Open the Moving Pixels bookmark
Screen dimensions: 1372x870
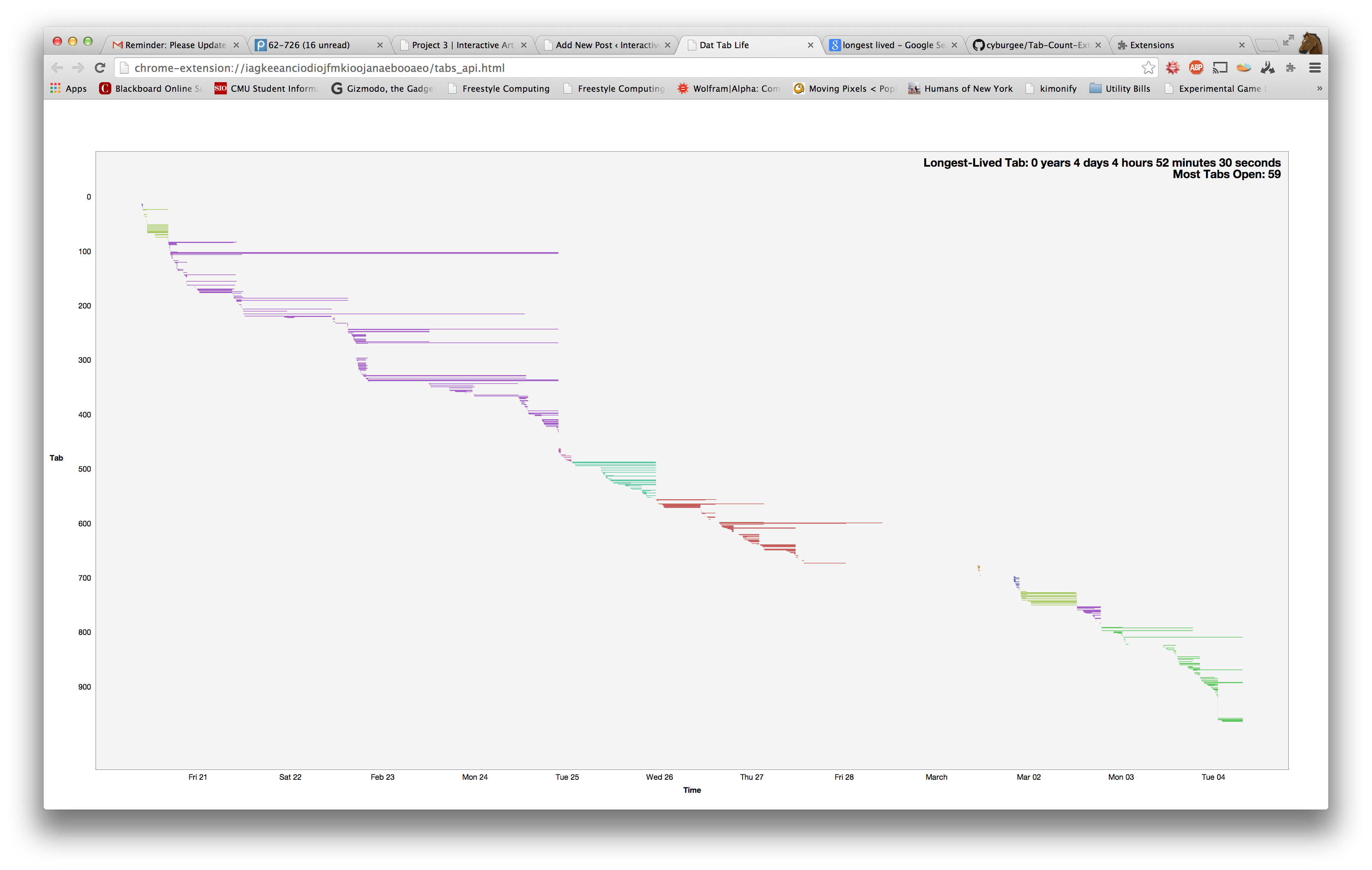point(844,88)
